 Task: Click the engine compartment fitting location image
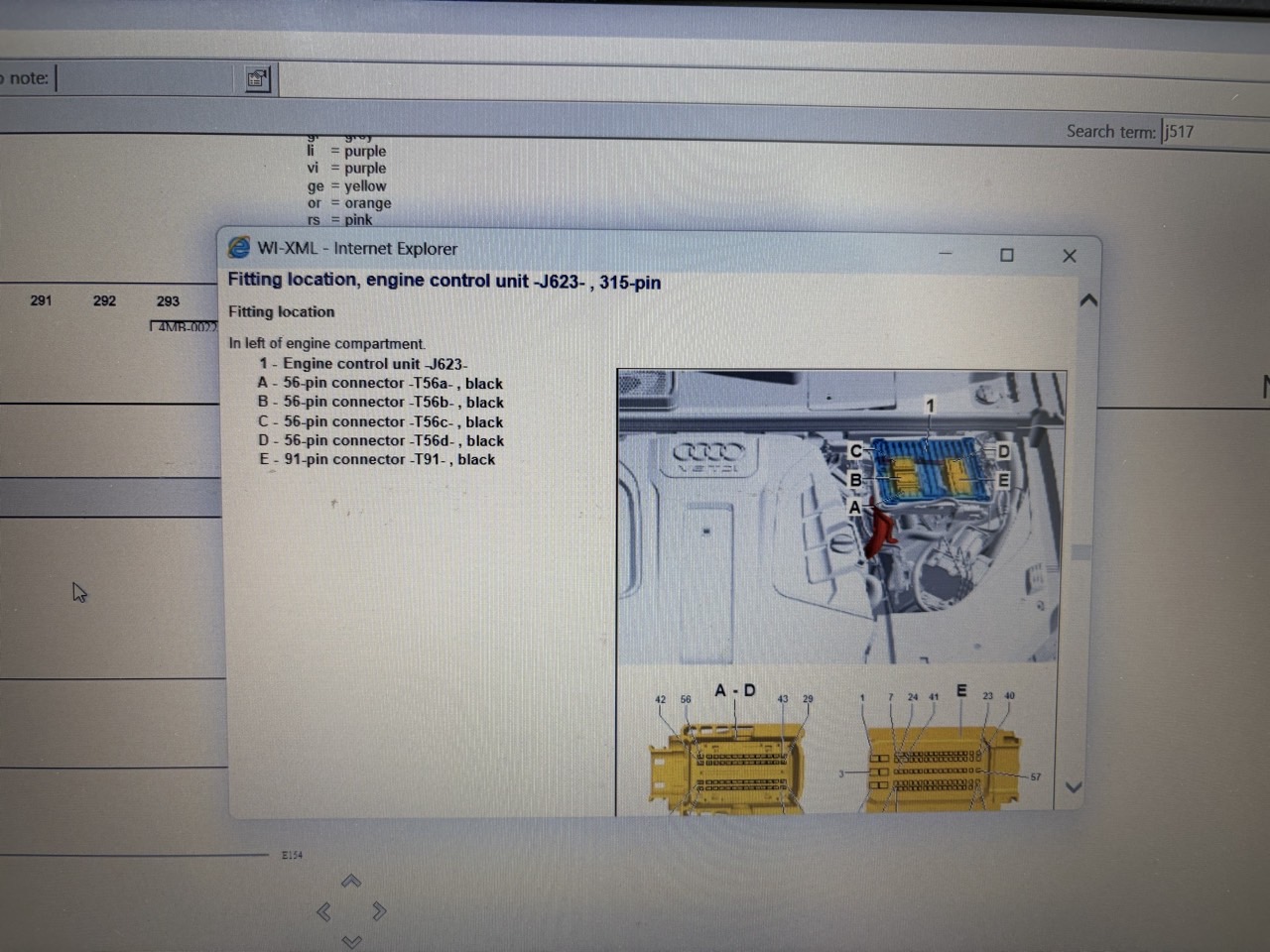(x=841, y=517)
